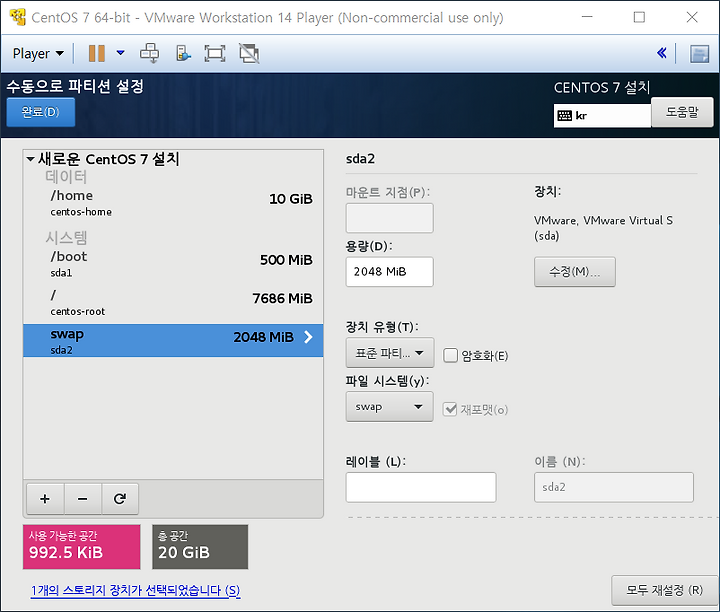Click the total space 20 GiB box
The width and height of the screenshot is (720, 612).
pyautogui.click(x=200, y=547)
